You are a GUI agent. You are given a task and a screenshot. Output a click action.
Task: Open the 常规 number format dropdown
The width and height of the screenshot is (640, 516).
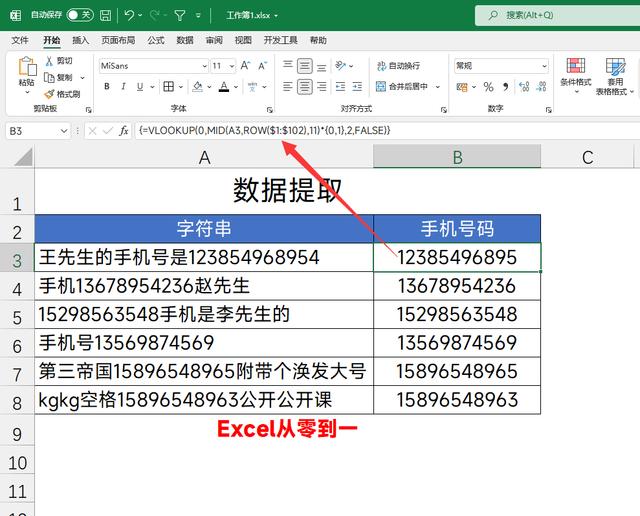[x=544, y=66]
